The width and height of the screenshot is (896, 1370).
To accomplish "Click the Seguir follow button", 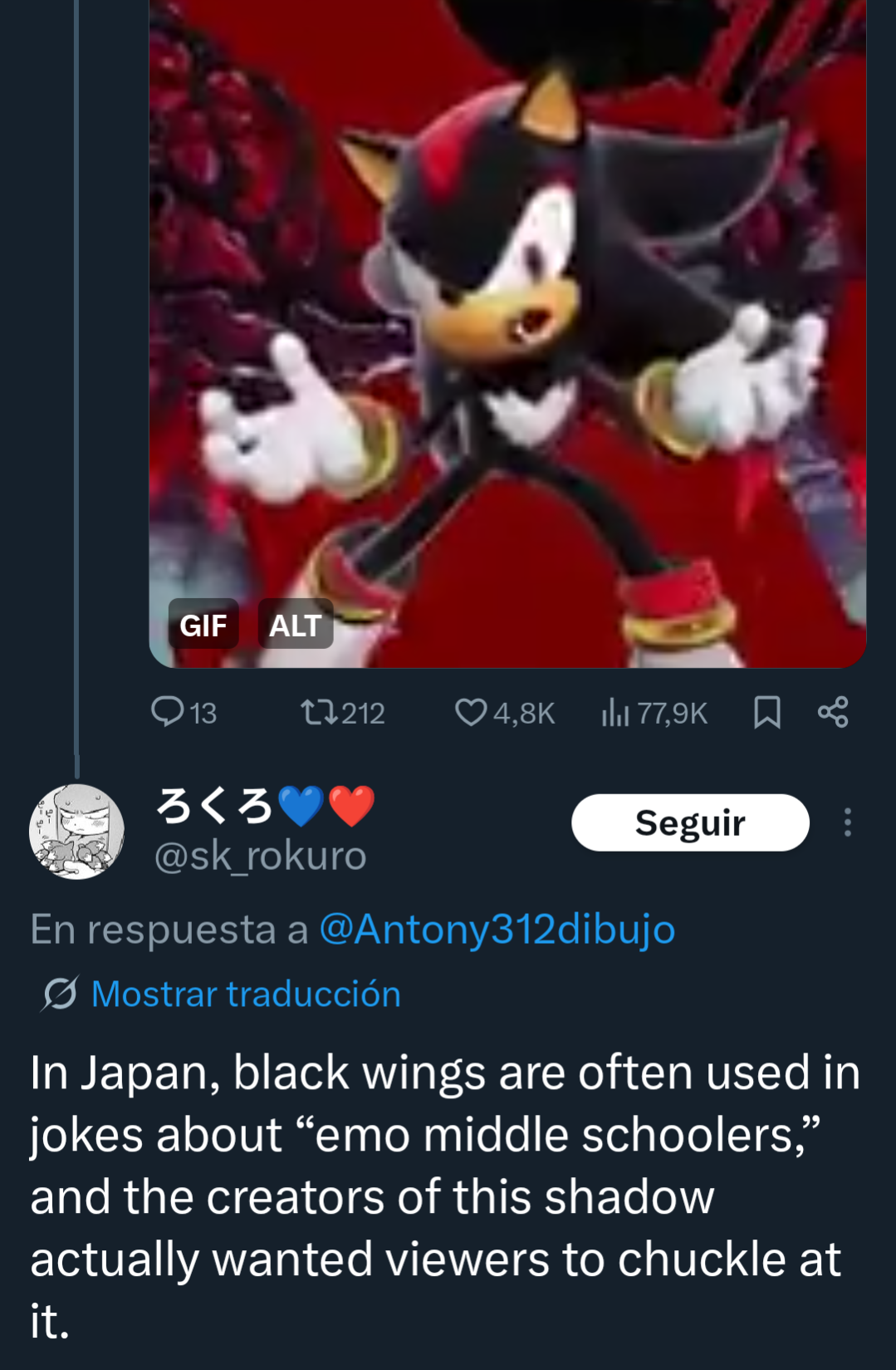I will [x=690, y=822].
